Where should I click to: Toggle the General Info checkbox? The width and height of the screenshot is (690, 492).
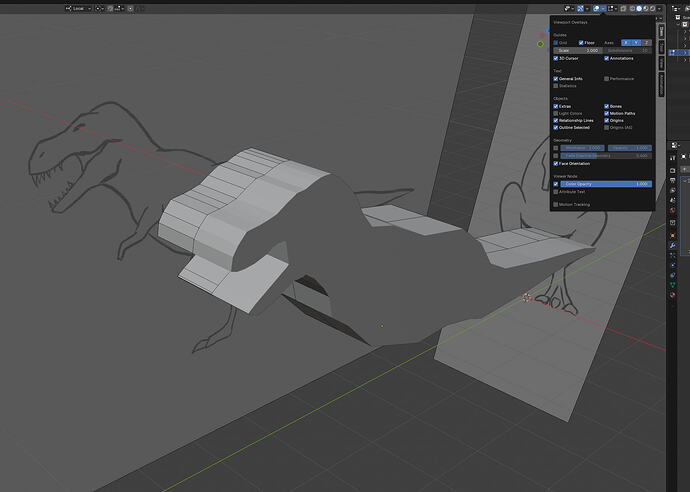tap(556, 79)
